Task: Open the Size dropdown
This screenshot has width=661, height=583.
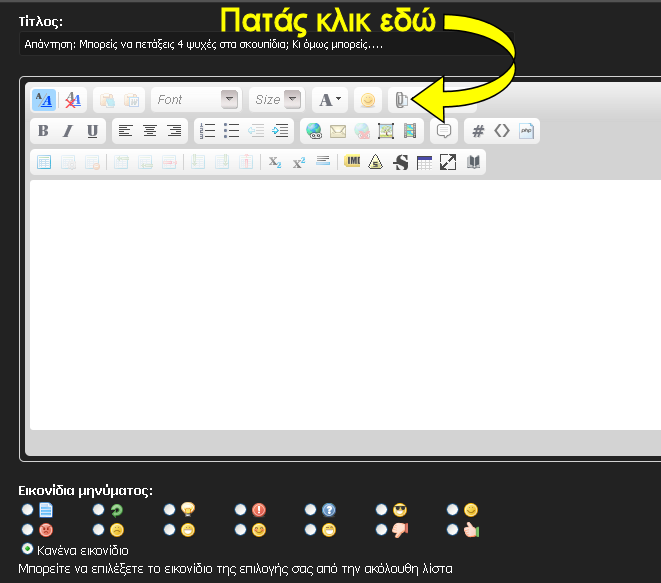Action: coord(277,100)
